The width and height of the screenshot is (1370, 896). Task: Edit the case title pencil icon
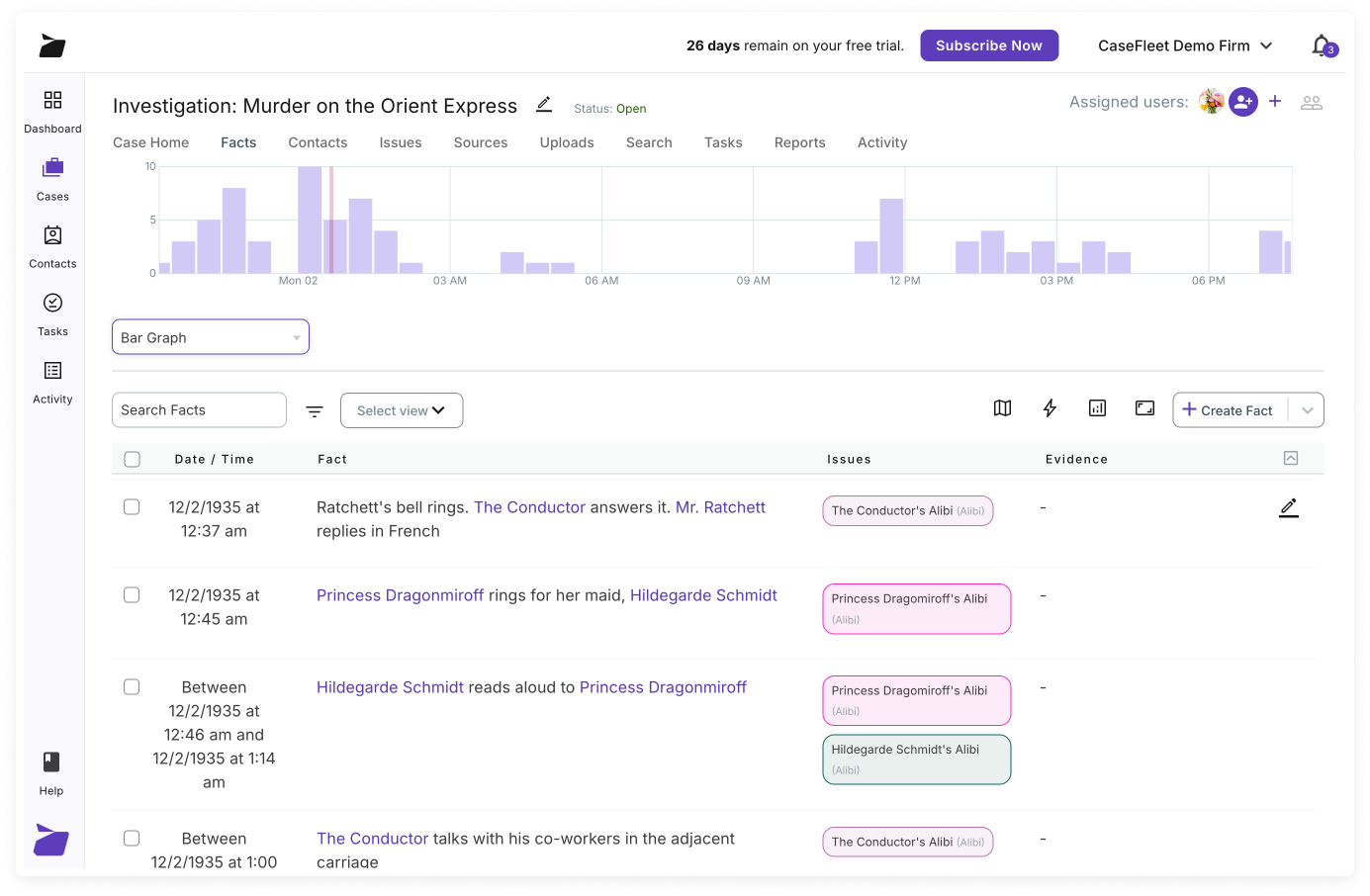tap(544, 105)
